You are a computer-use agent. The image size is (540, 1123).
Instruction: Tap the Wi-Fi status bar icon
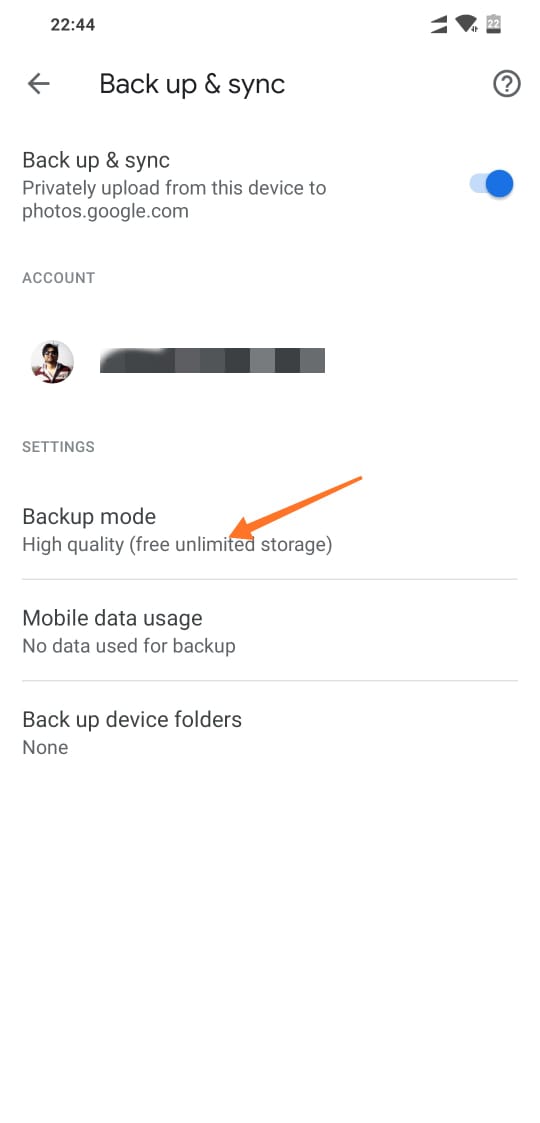pos(466,24)
